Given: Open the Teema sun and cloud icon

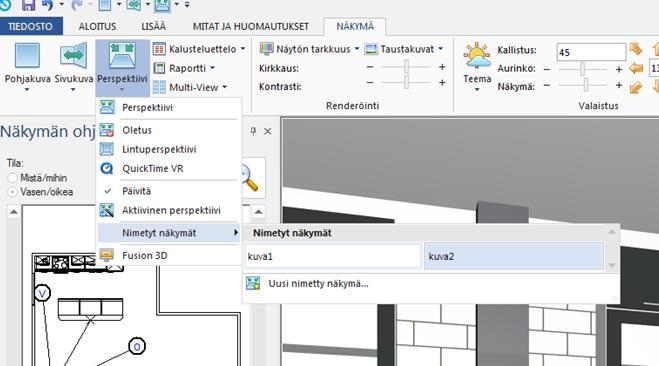Looking at the screenshot, I should (x=477, y=55).
